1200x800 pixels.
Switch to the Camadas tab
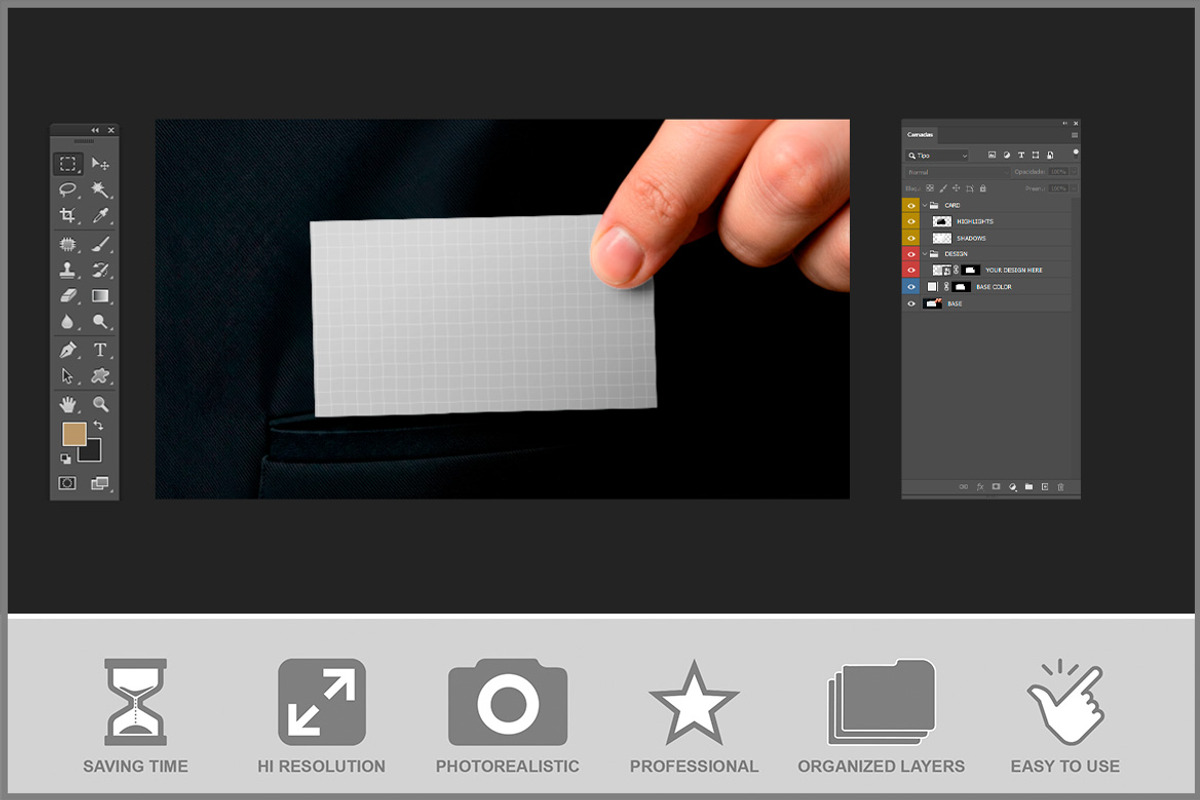(920, 135)
